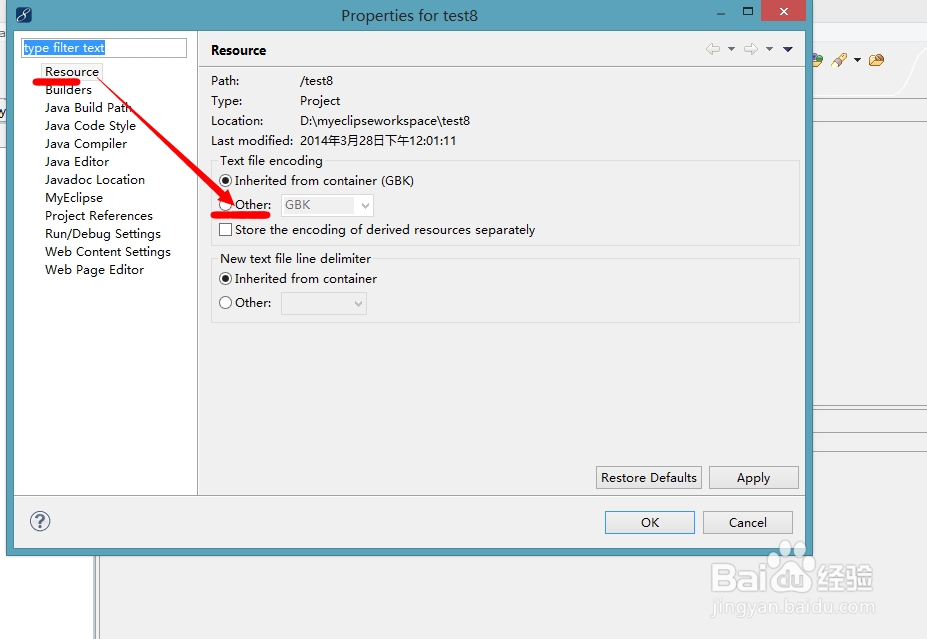Click the Restore Defaults button
The width and height of the screenshot is (927, 639).
pos(649,478)
